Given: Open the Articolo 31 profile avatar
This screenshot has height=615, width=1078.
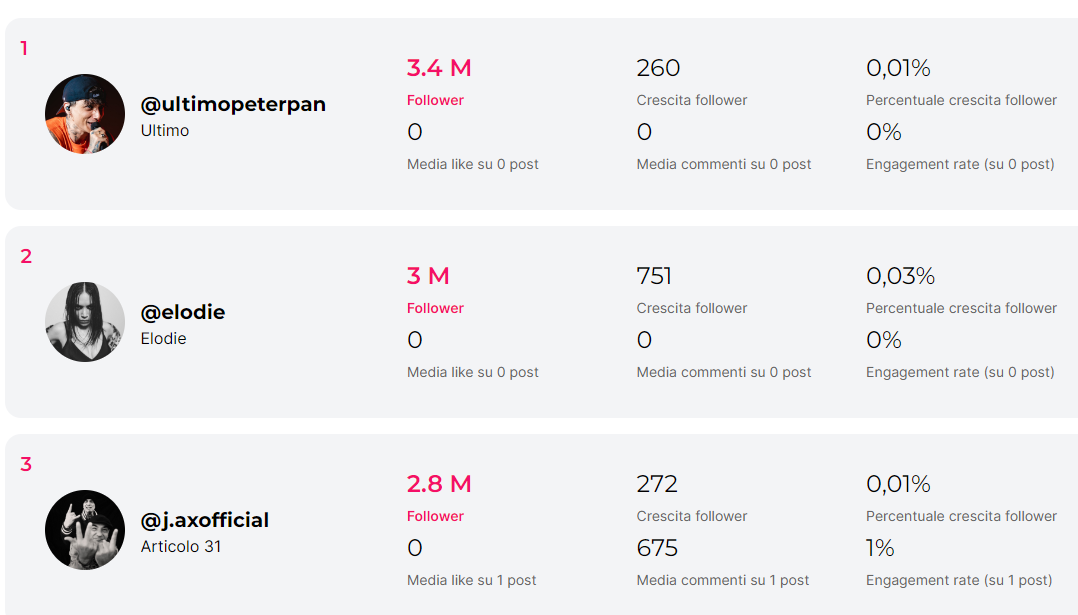Looking at the screenshot, I should (85, 530).
